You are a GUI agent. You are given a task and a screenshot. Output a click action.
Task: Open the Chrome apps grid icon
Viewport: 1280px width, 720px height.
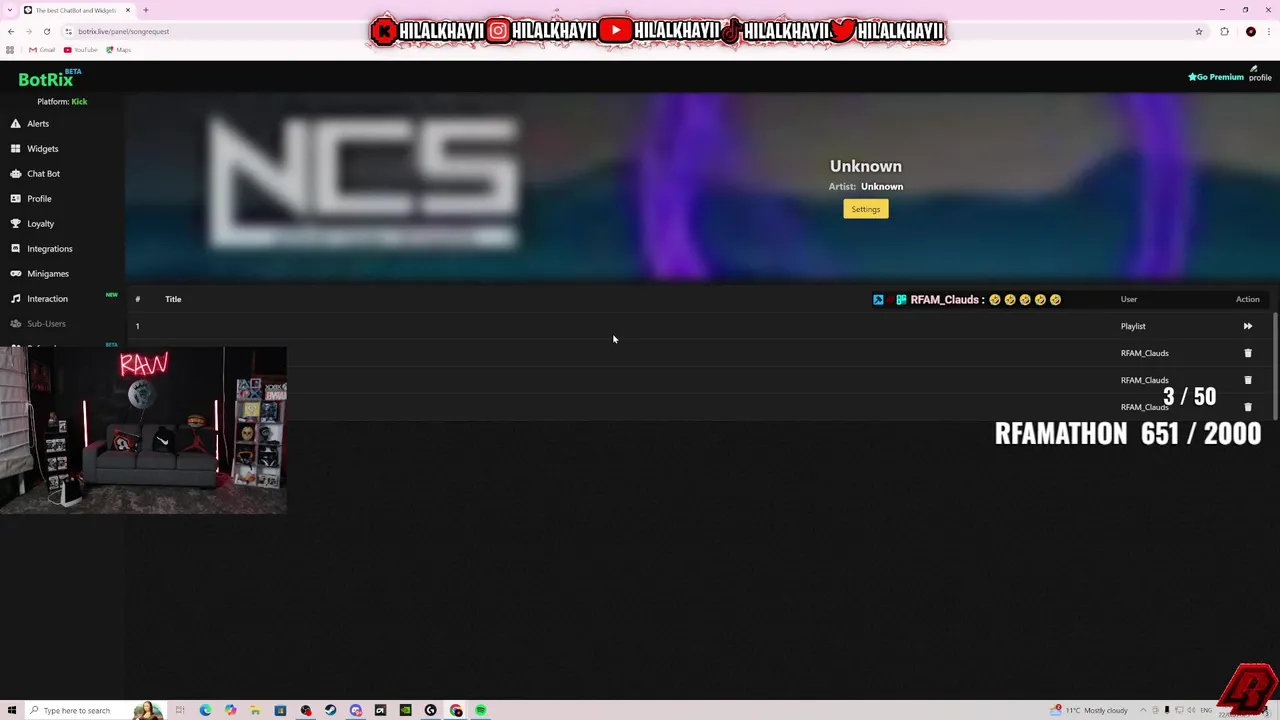pyautogui.click(x=10, y=50)
